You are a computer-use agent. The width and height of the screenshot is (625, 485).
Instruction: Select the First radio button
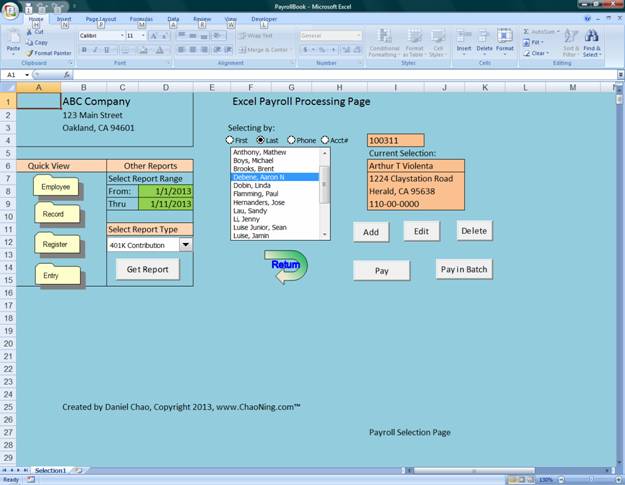pyautogui.click(x=231, y=140)
